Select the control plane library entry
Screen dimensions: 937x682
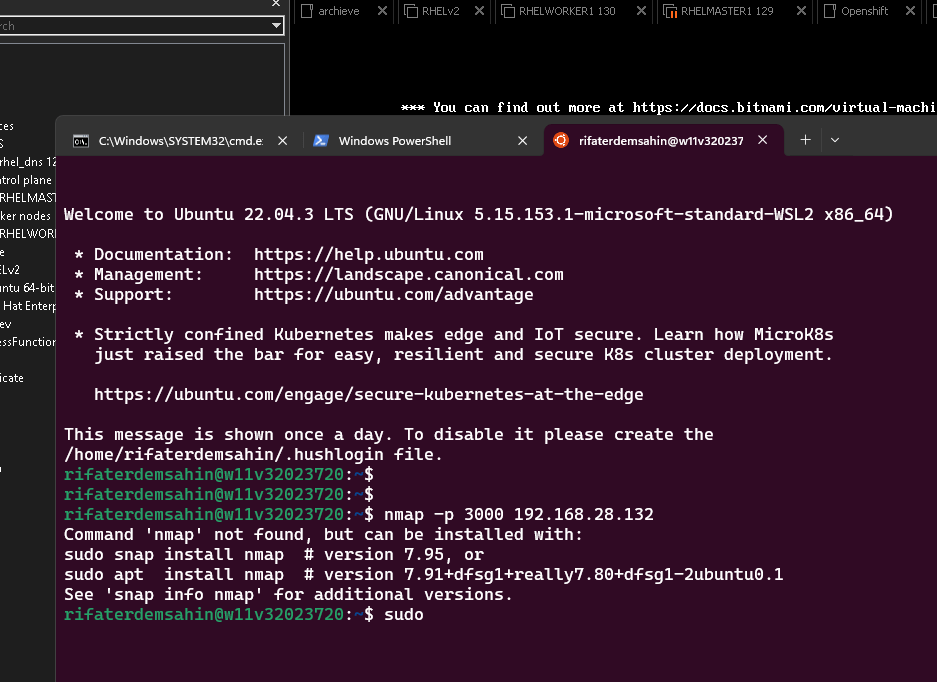click(26, 180)
